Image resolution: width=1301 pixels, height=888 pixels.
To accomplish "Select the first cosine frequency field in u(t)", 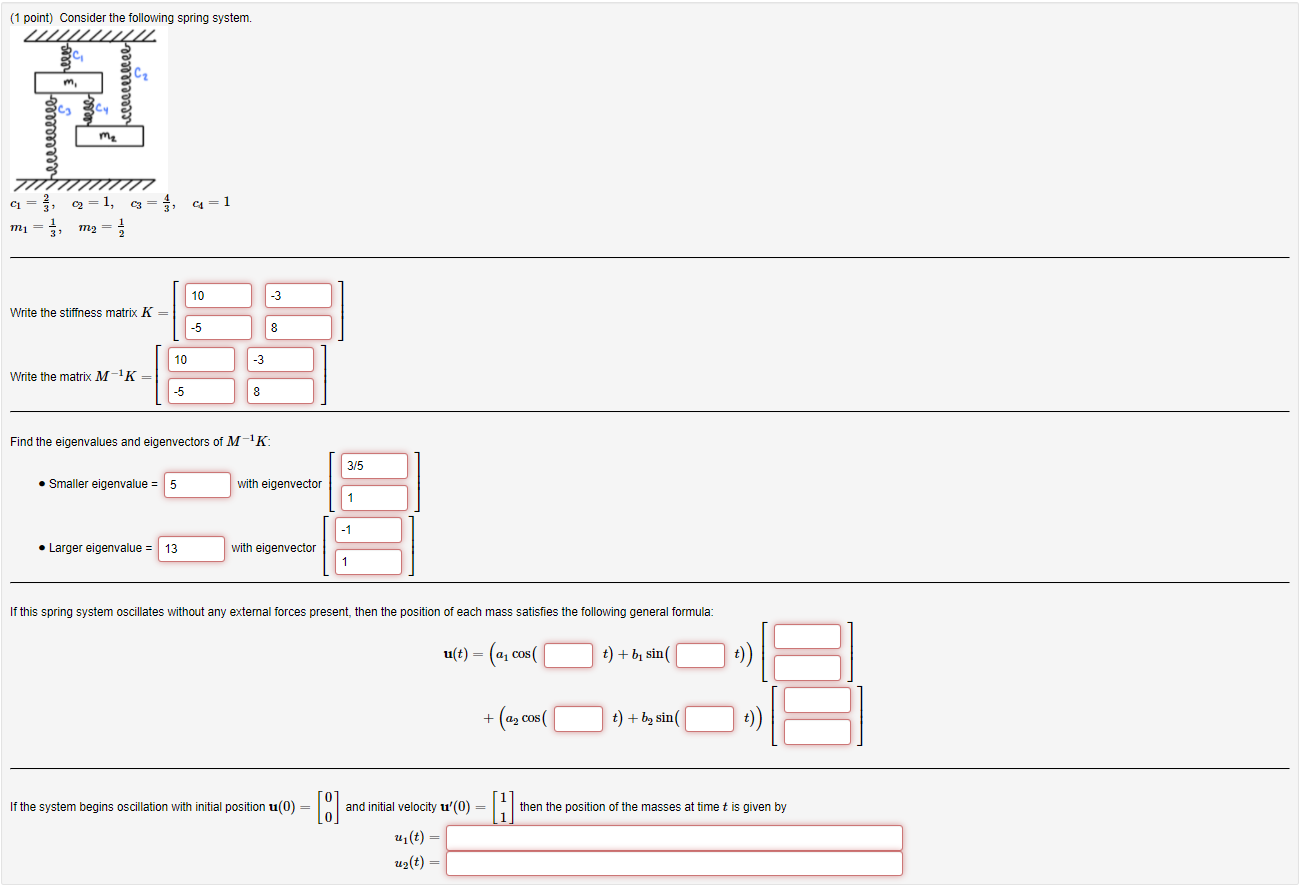I will [x=566, y=656].
